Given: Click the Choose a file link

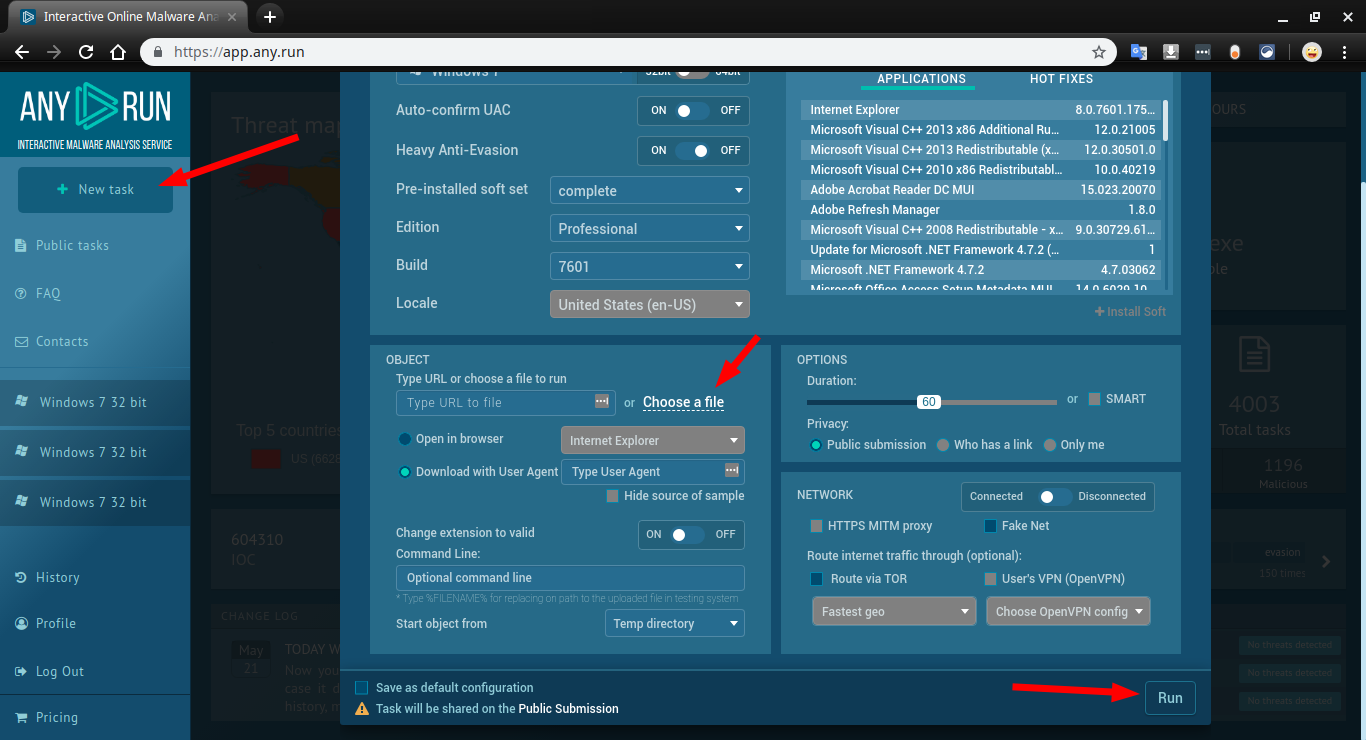Looking at the screenshot, I should [683, 402].
